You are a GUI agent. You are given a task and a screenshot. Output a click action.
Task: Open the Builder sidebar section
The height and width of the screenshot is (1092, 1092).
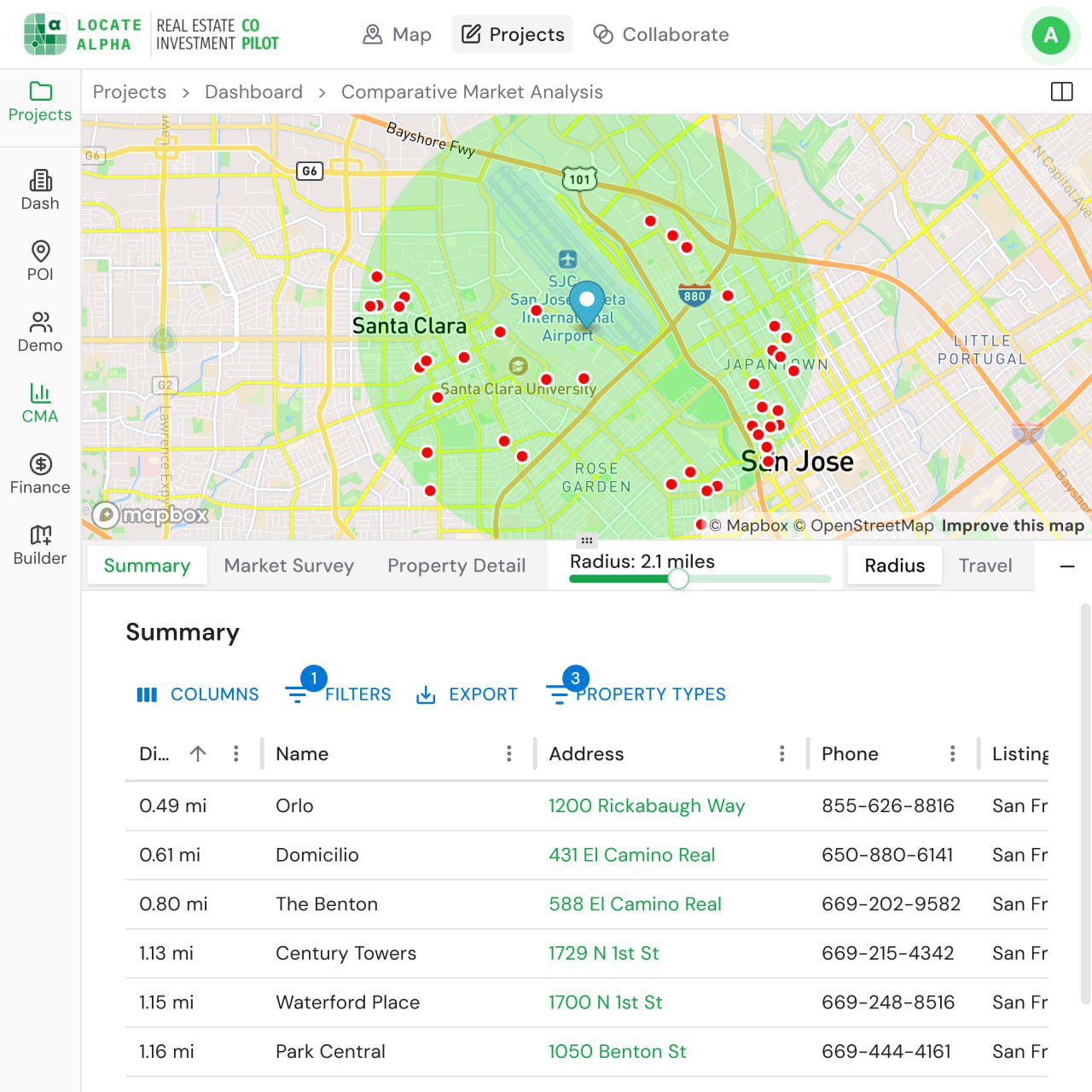pyautogui.click(x=40, y=544)
